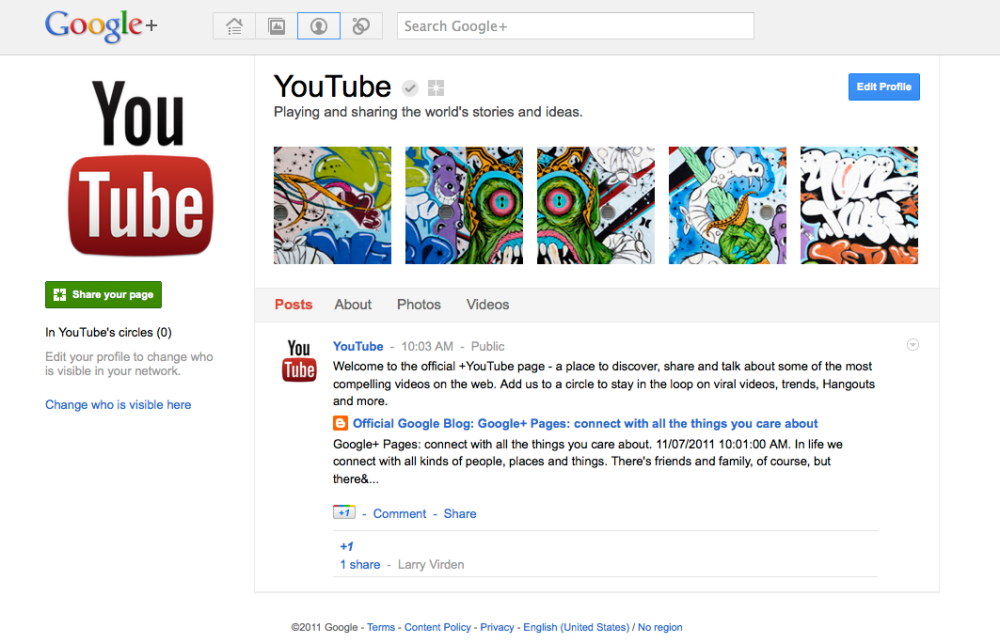Click the Search Google+ input field
This screenshot has height=643, width=1000.
575,25
